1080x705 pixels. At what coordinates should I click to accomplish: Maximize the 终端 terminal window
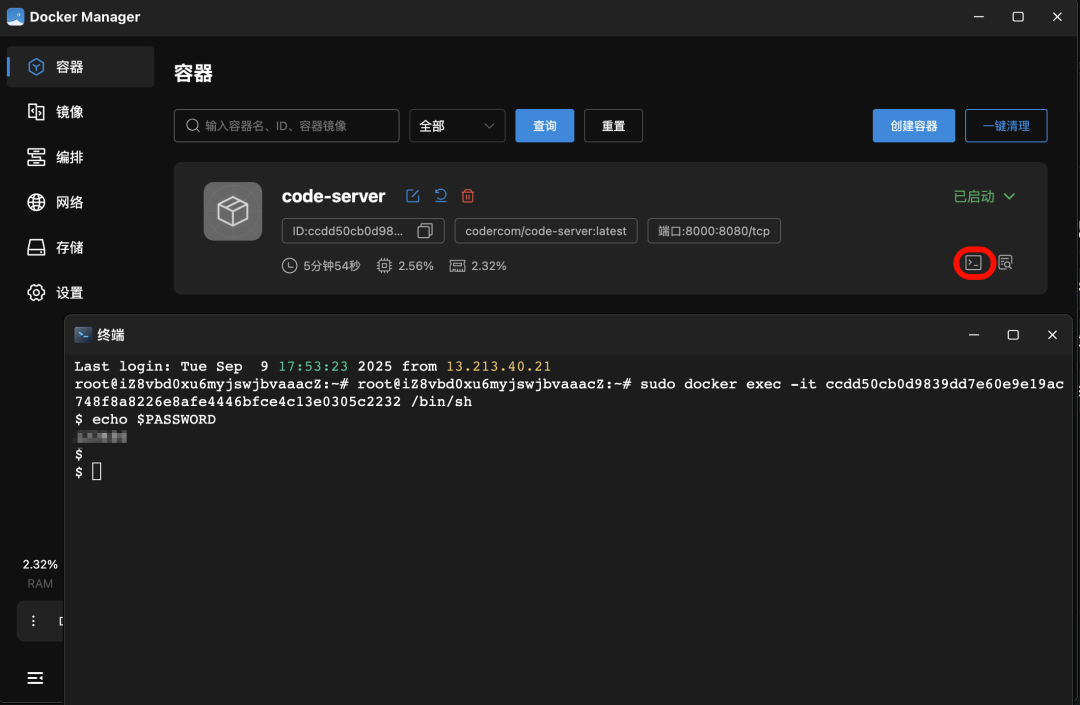click(1013, 335)
